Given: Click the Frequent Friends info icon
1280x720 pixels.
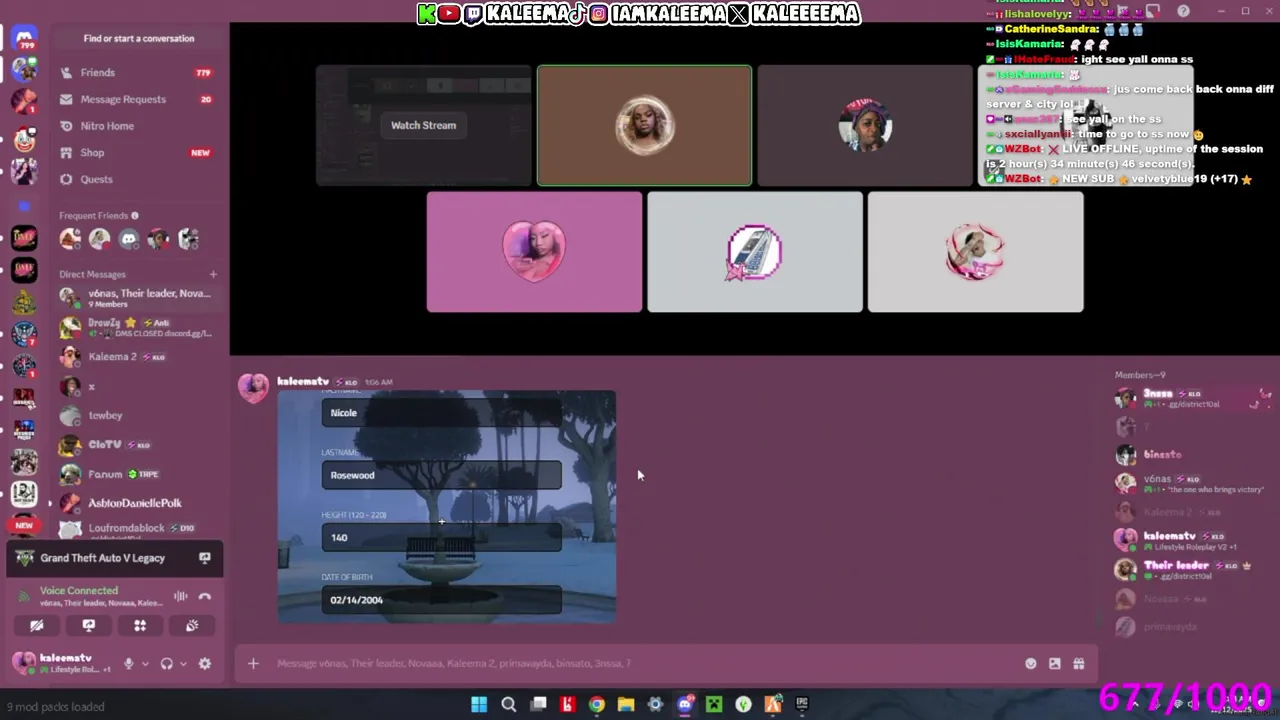Looking at the screenshot, I should (135, 215).
